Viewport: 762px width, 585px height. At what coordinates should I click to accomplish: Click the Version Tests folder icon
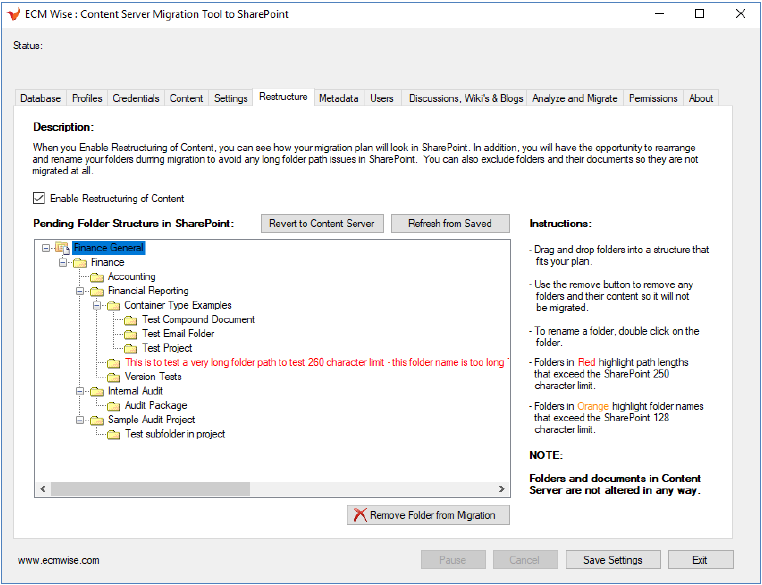[114, 377]
